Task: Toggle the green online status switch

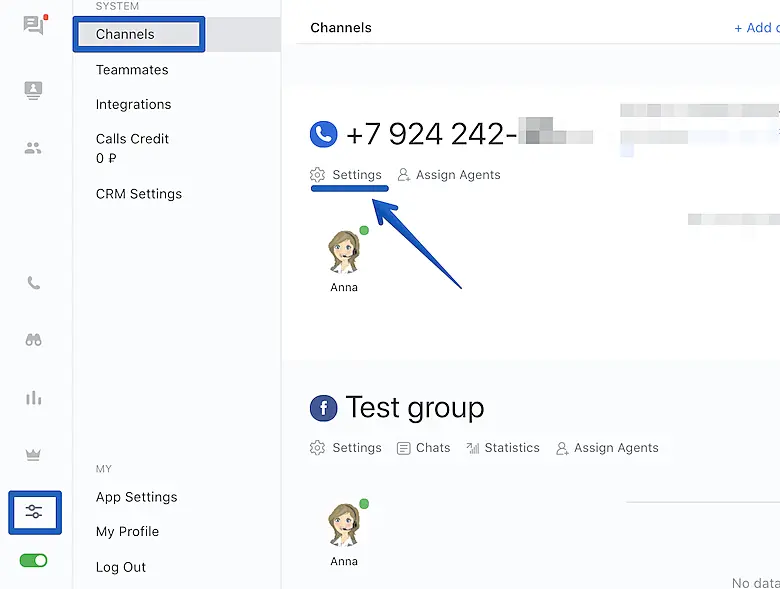Action: [34, 560]
